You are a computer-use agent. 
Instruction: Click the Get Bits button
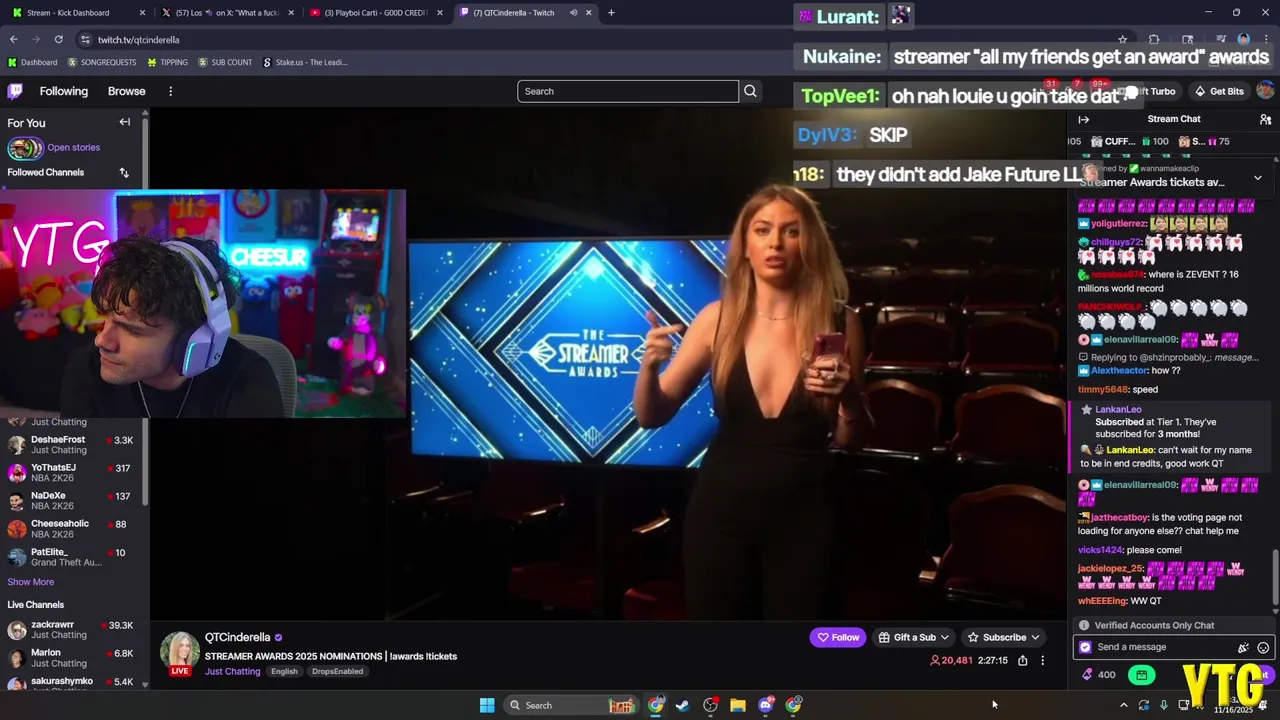[x=1219, y=91]
